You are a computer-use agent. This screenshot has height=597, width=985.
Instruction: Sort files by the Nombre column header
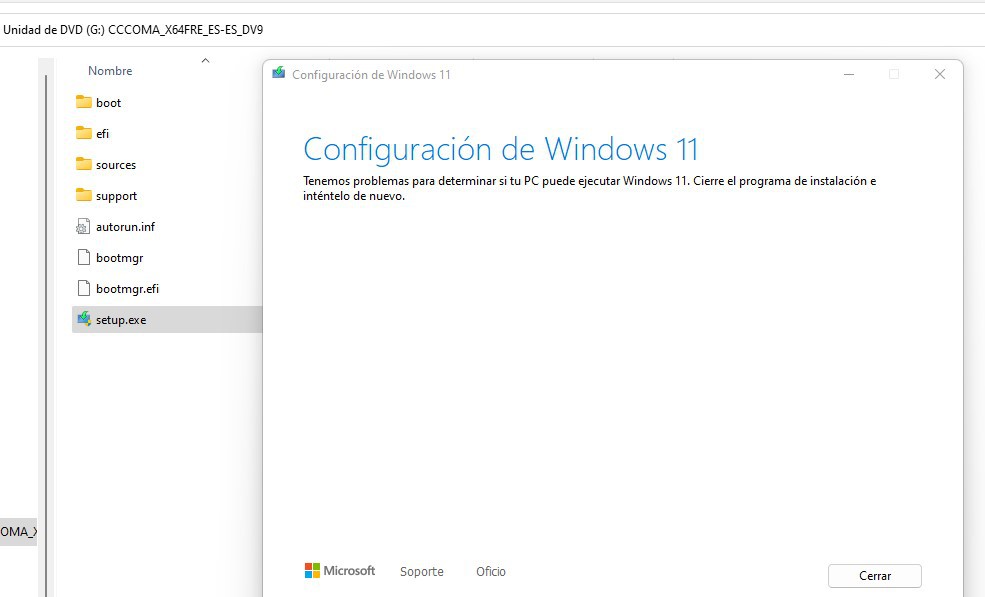[x=110, y=71]
